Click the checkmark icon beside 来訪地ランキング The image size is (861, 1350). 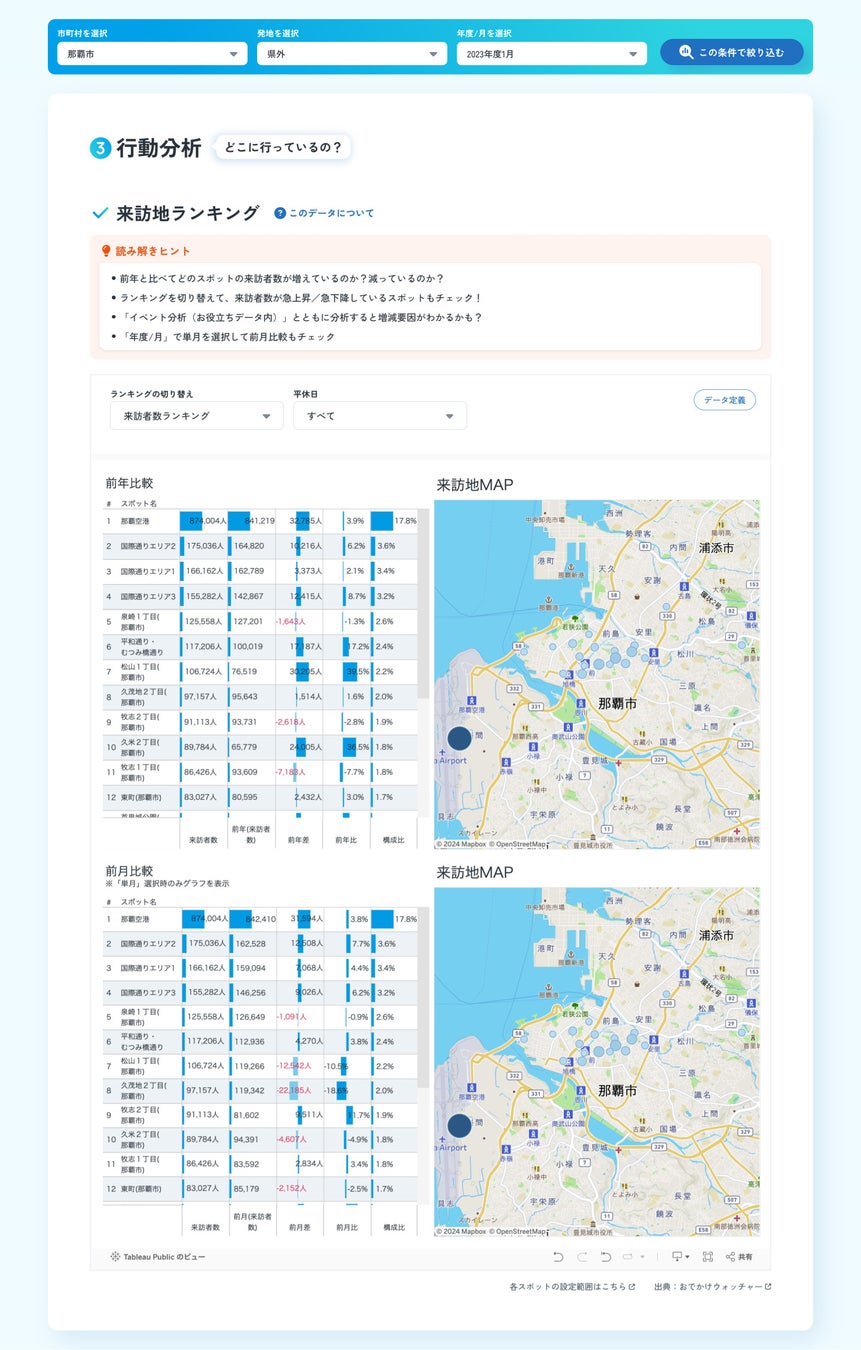[x=100, y=213]
